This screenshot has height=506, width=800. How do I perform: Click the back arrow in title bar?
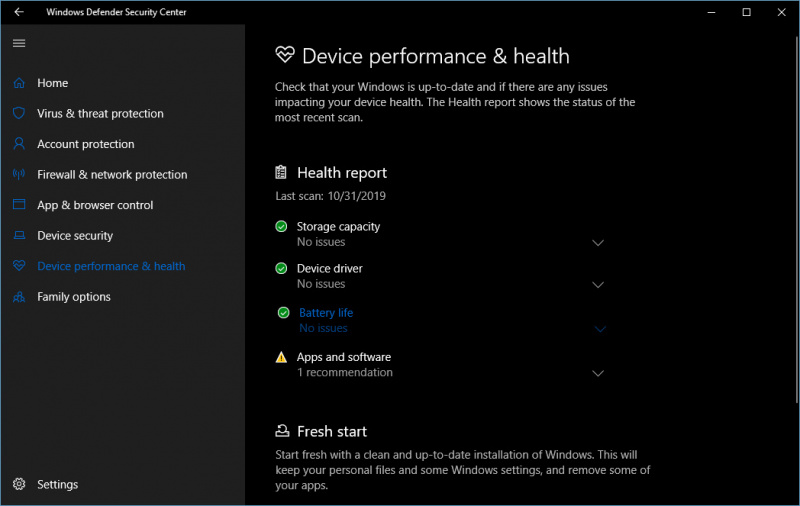(19, 12)
